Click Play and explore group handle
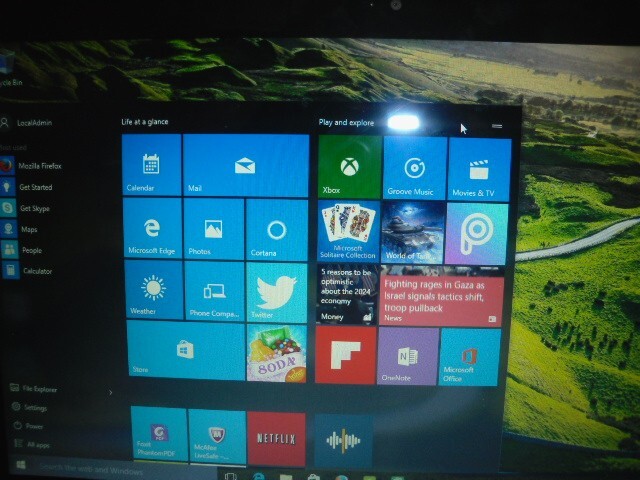 click(497, 126)
